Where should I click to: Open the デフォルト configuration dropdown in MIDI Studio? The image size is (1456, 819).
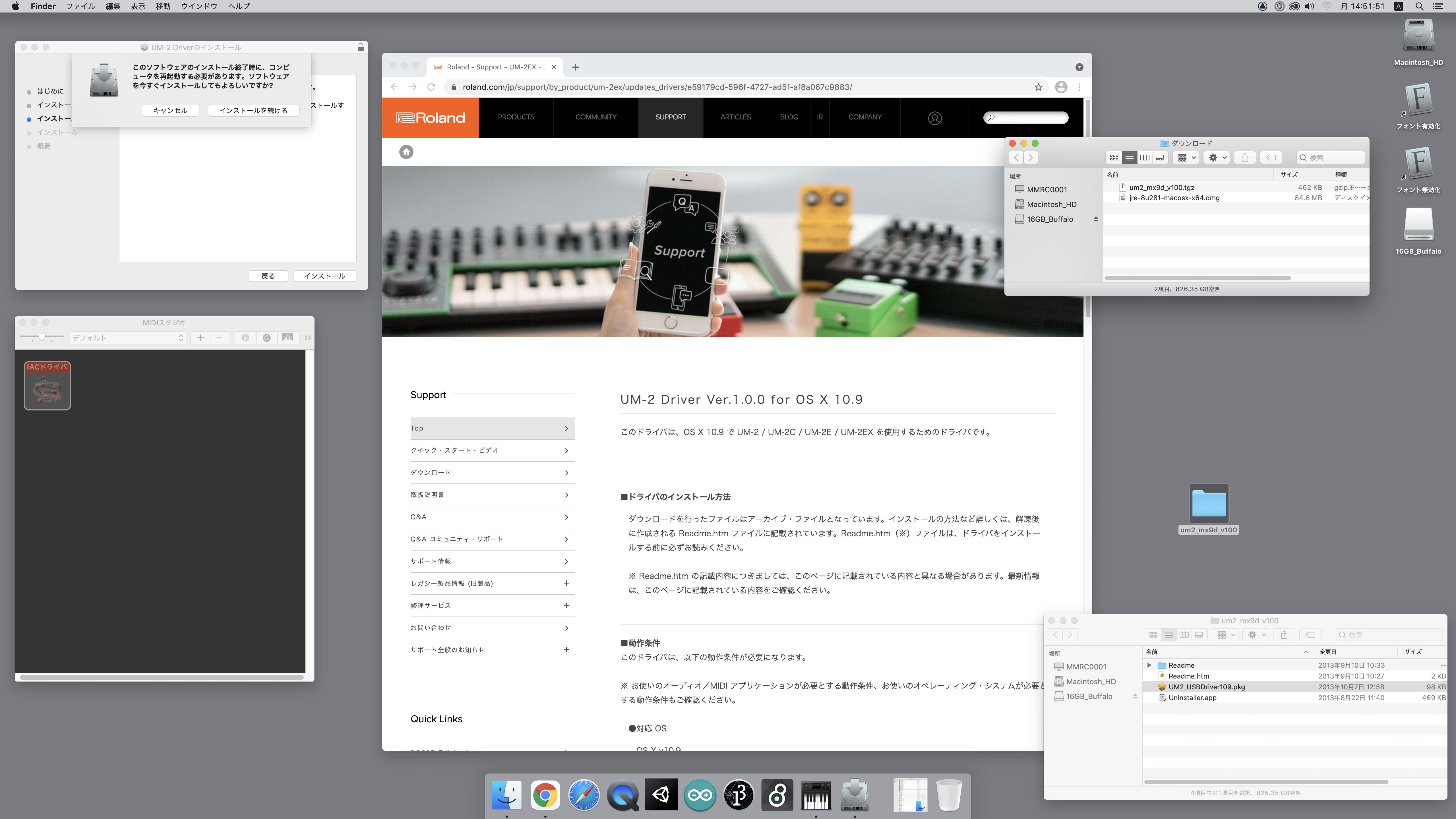[x=128, y=338]
